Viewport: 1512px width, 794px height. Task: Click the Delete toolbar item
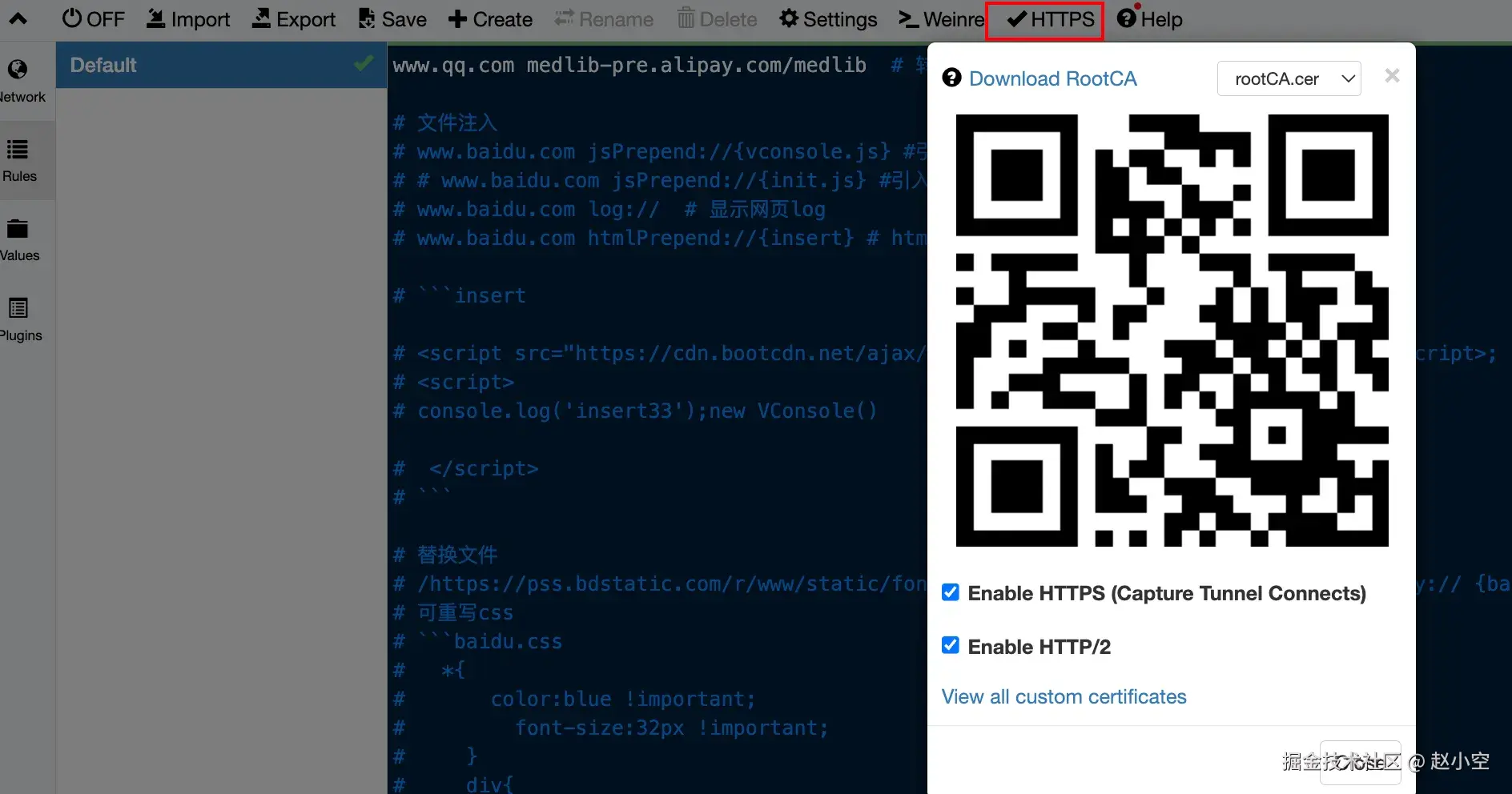click(x=717, y=19)
